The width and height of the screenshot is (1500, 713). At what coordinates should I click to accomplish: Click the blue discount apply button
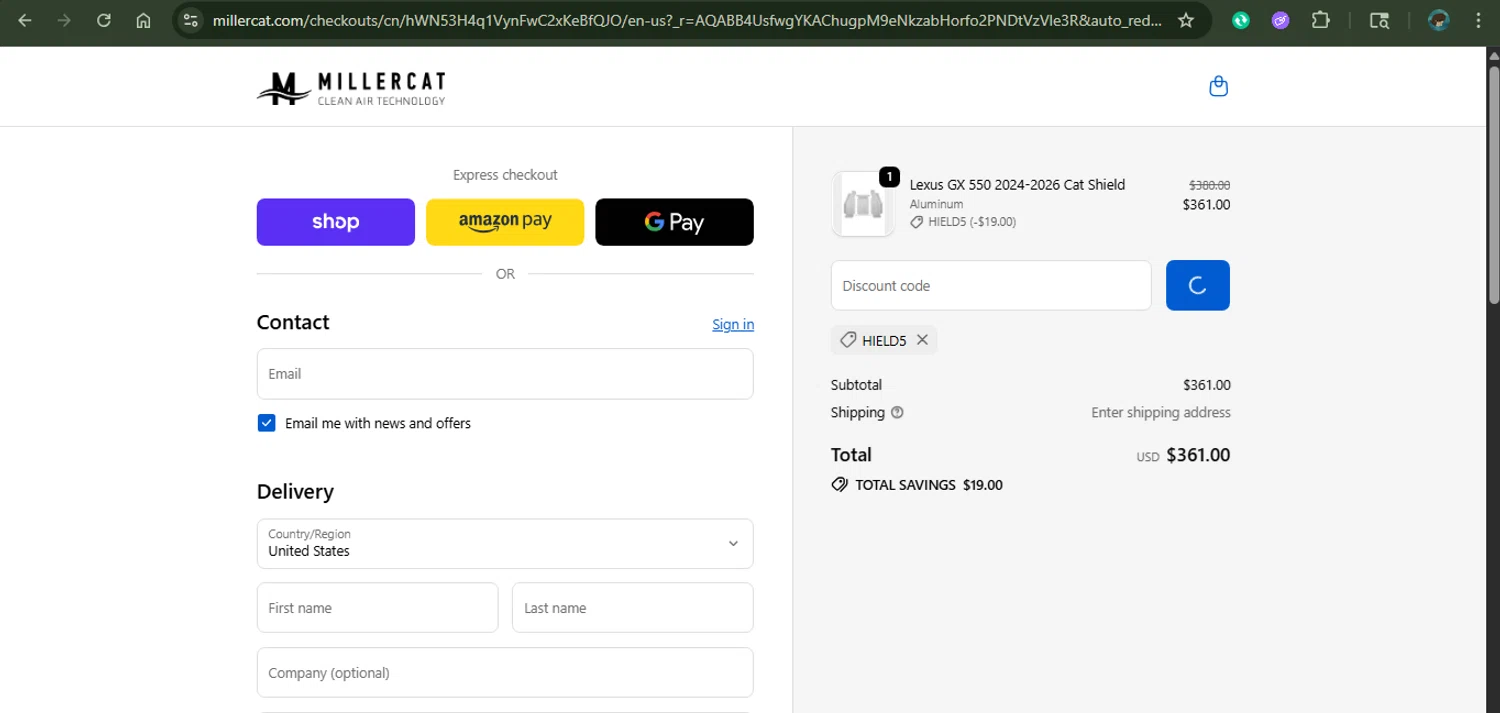pos(1197,285)
